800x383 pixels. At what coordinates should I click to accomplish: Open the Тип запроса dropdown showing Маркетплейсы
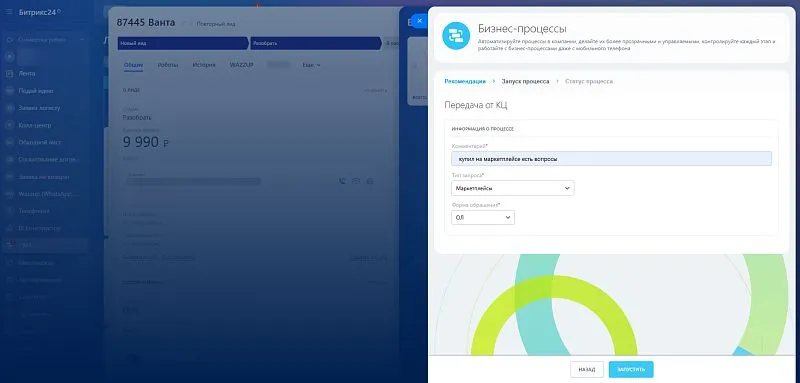[x=513, y=188]
